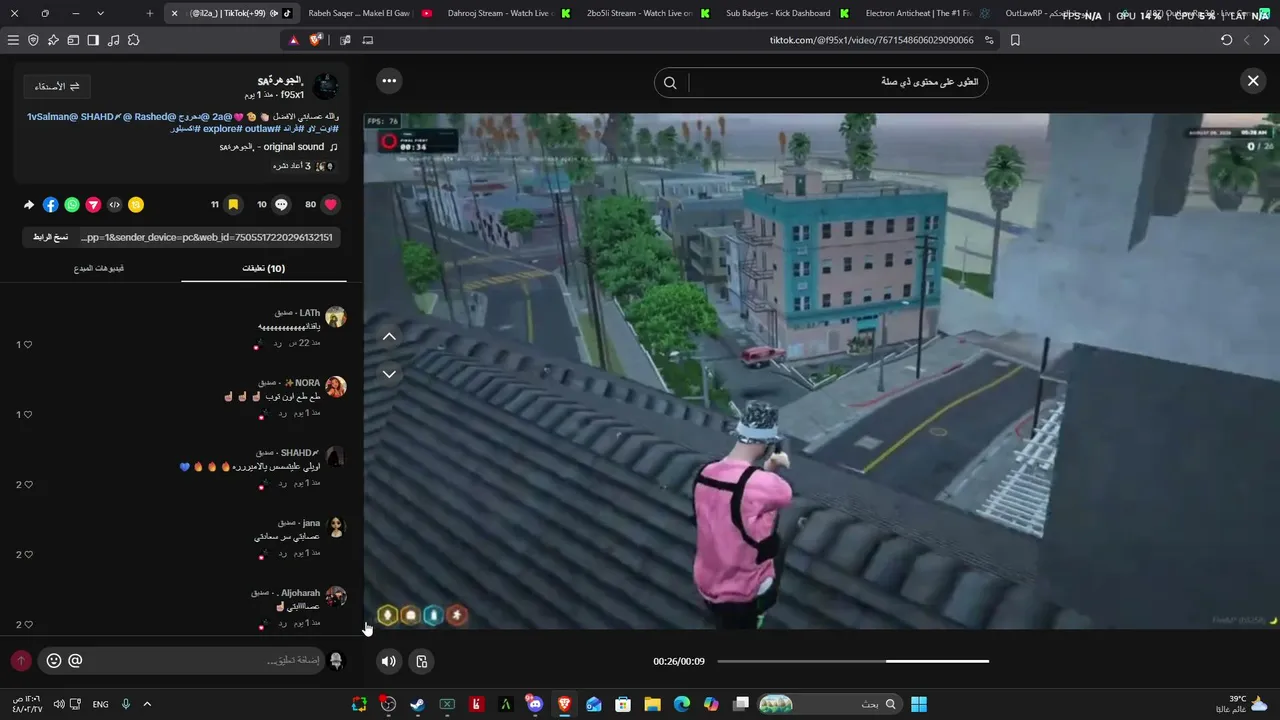The height and width of the screenshot is (720, 1280).
Task: Open Aljoharah's commenter avatar
Action: [x=336, y=597]
